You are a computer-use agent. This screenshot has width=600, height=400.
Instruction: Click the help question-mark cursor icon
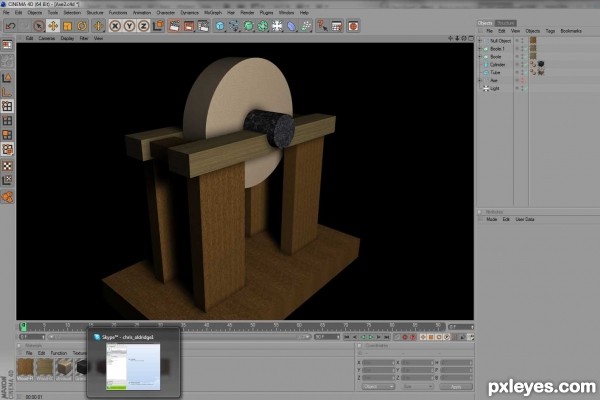[322, 26]
